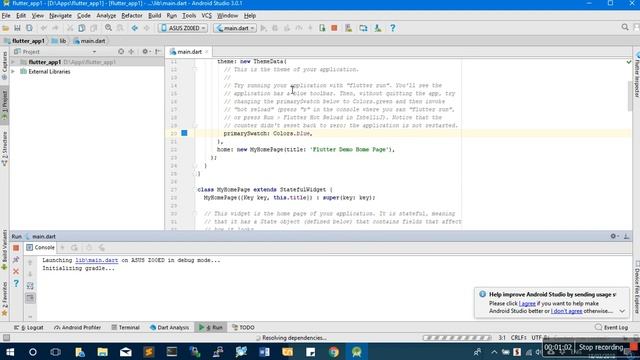Open SDK Manager download icon
640x360 pixels.
(x=378, y=28)
